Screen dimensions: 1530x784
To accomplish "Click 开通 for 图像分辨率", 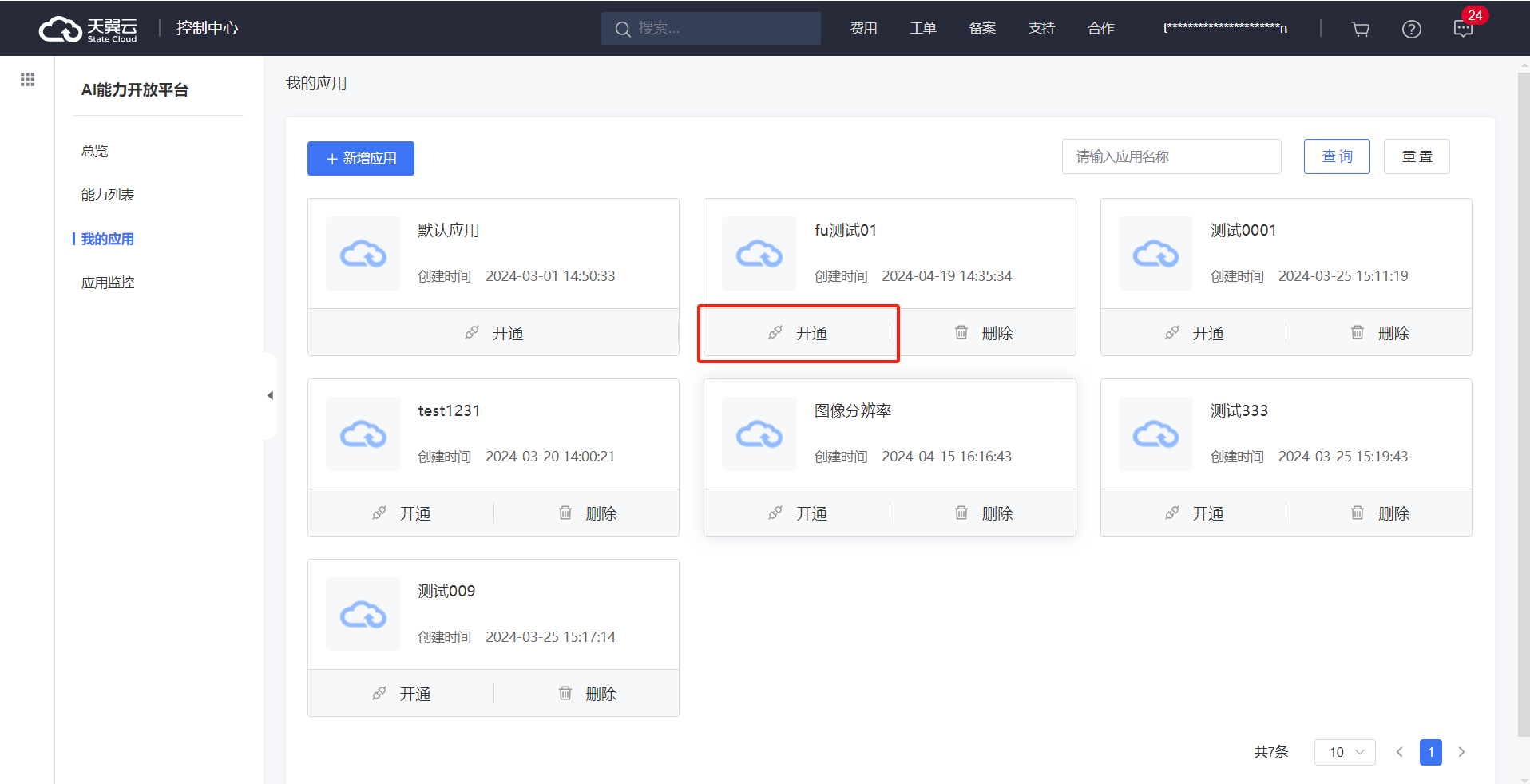I will click(x=797, y=513).
